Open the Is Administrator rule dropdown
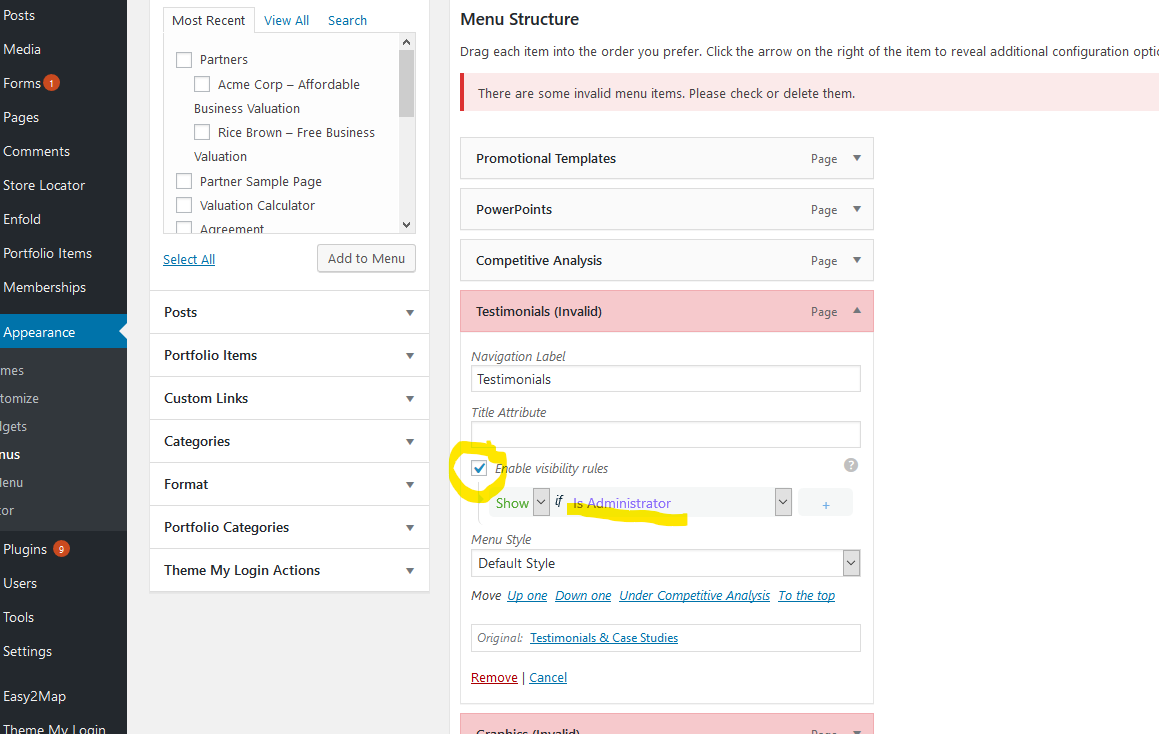The image size is (1159, 734). 783,502
